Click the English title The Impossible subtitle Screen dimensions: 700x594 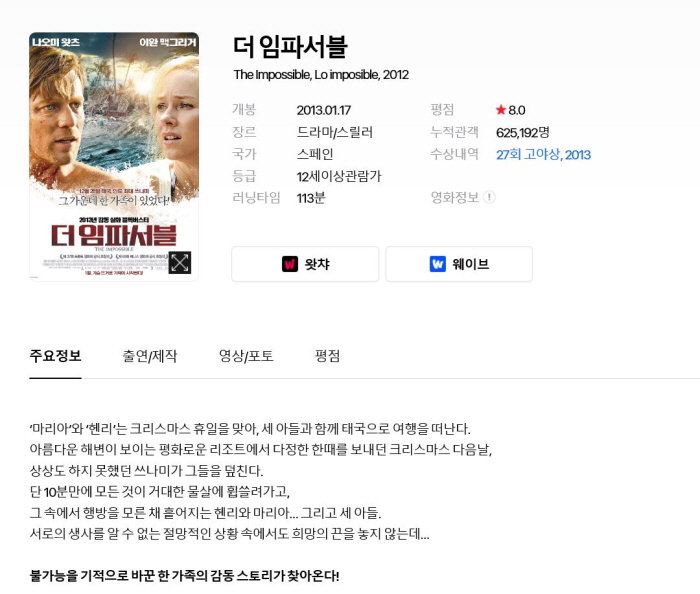[x=321, y=75]
